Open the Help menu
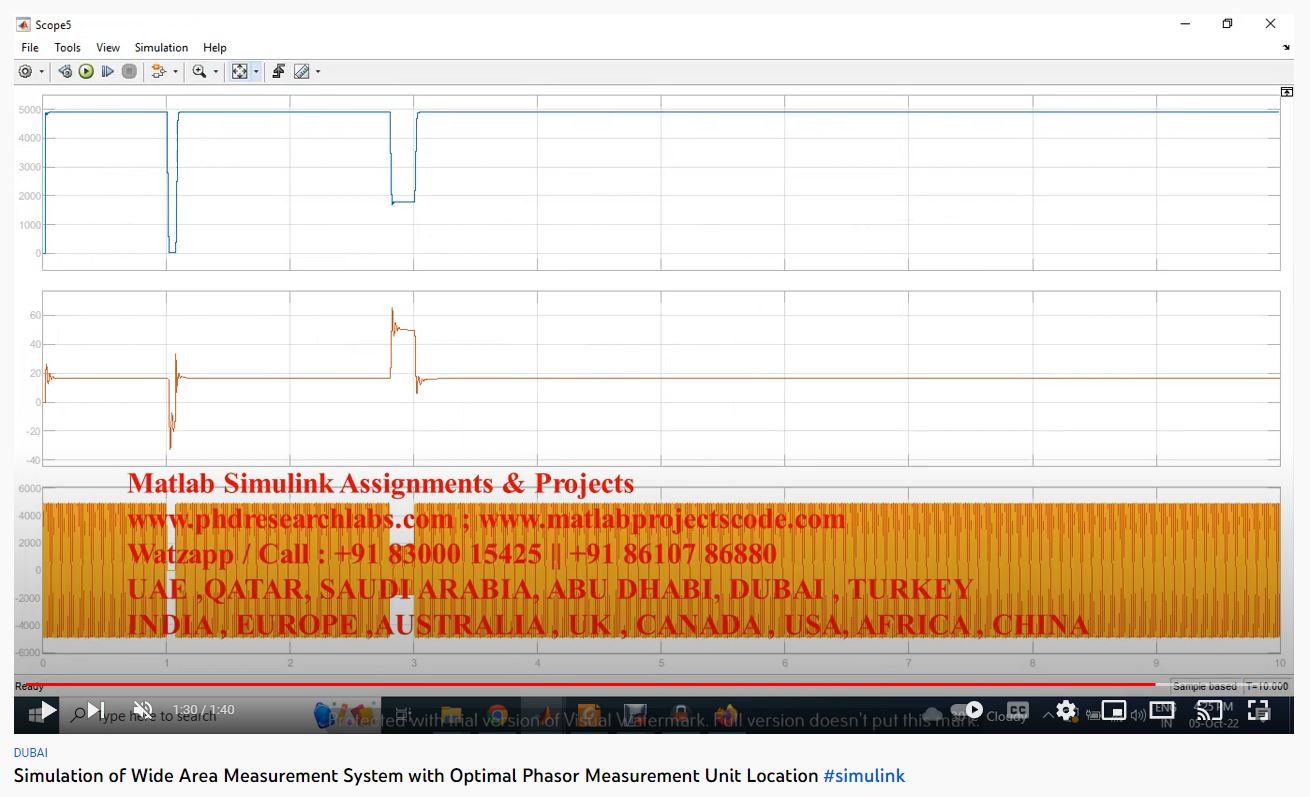The height and width of the screenshot is (797, 1310). [x=215, y=48]
